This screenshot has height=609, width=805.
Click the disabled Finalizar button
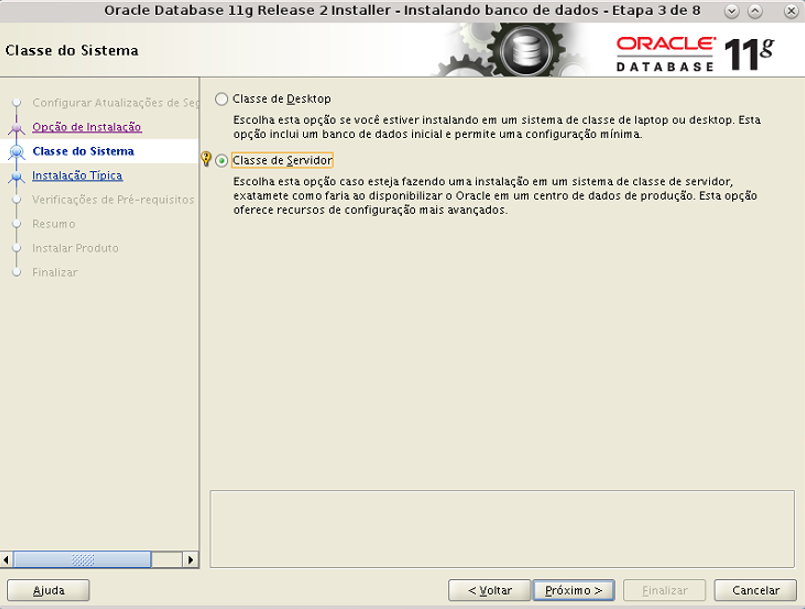click(x=665, y=591)
